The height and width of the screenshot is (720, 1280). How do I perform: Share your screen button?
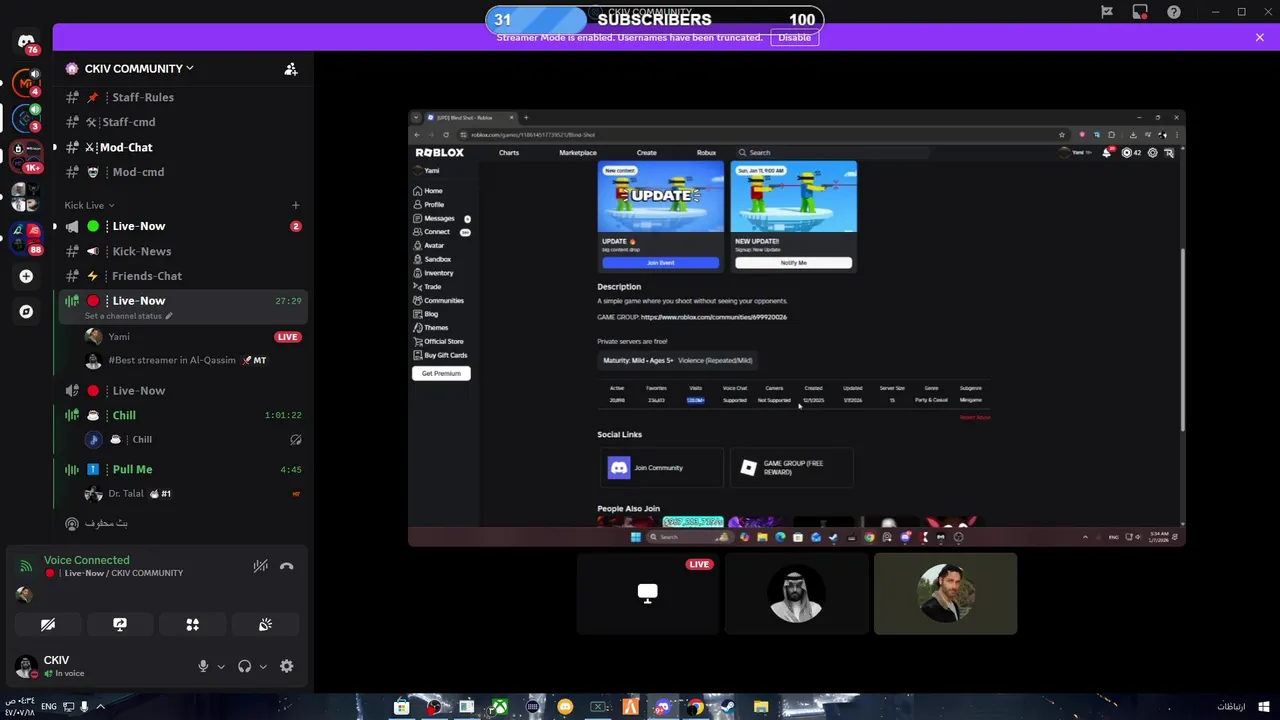(x=120, y=624)
